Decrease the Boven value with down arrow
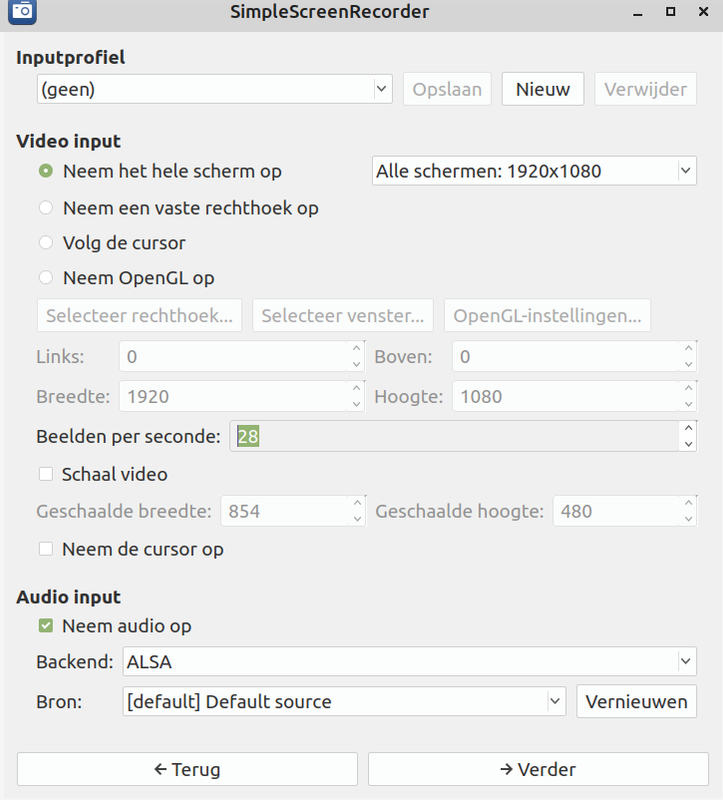This screenshot has height=800, width=723. [x=688, y=364]
